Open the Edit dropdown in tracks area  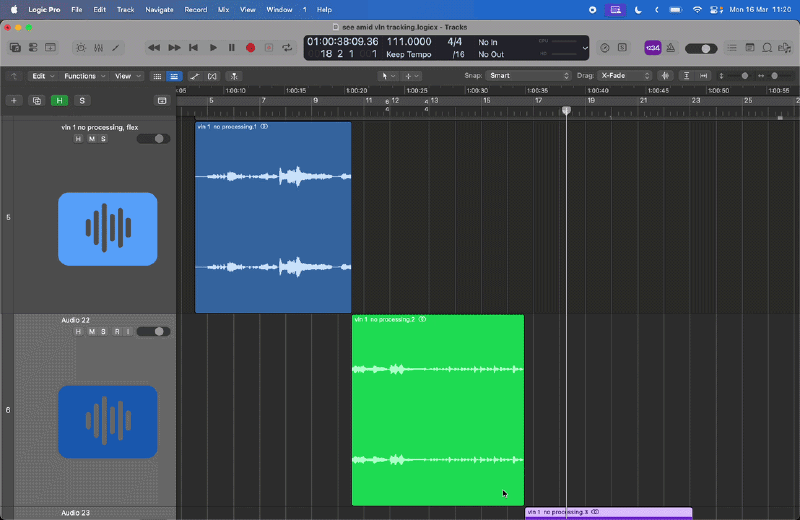coord(42,76)
